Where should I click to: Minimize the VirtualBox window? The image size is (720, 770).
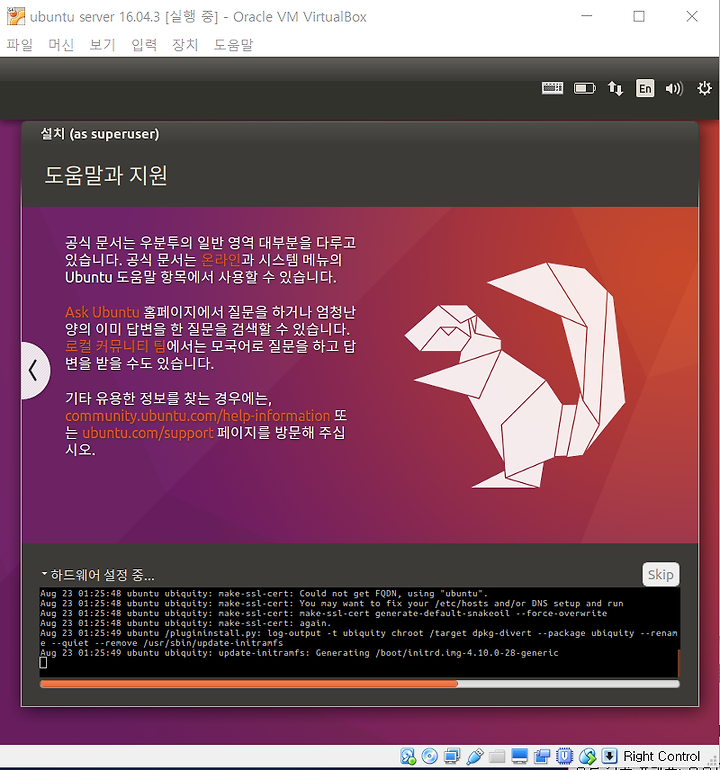[x=586, y=16]
